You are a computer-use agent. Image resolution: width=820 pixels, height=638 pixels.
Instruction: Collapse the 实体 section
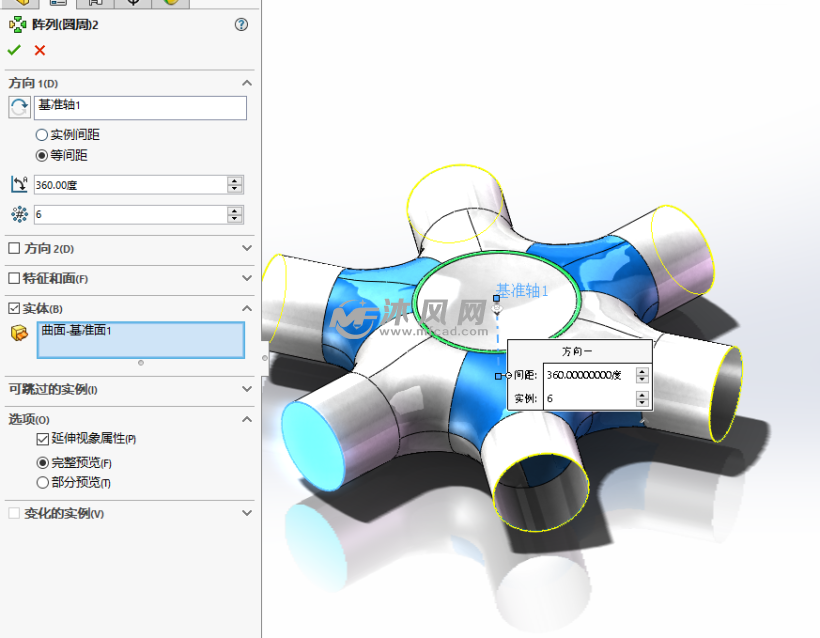[x=247, y=309]
